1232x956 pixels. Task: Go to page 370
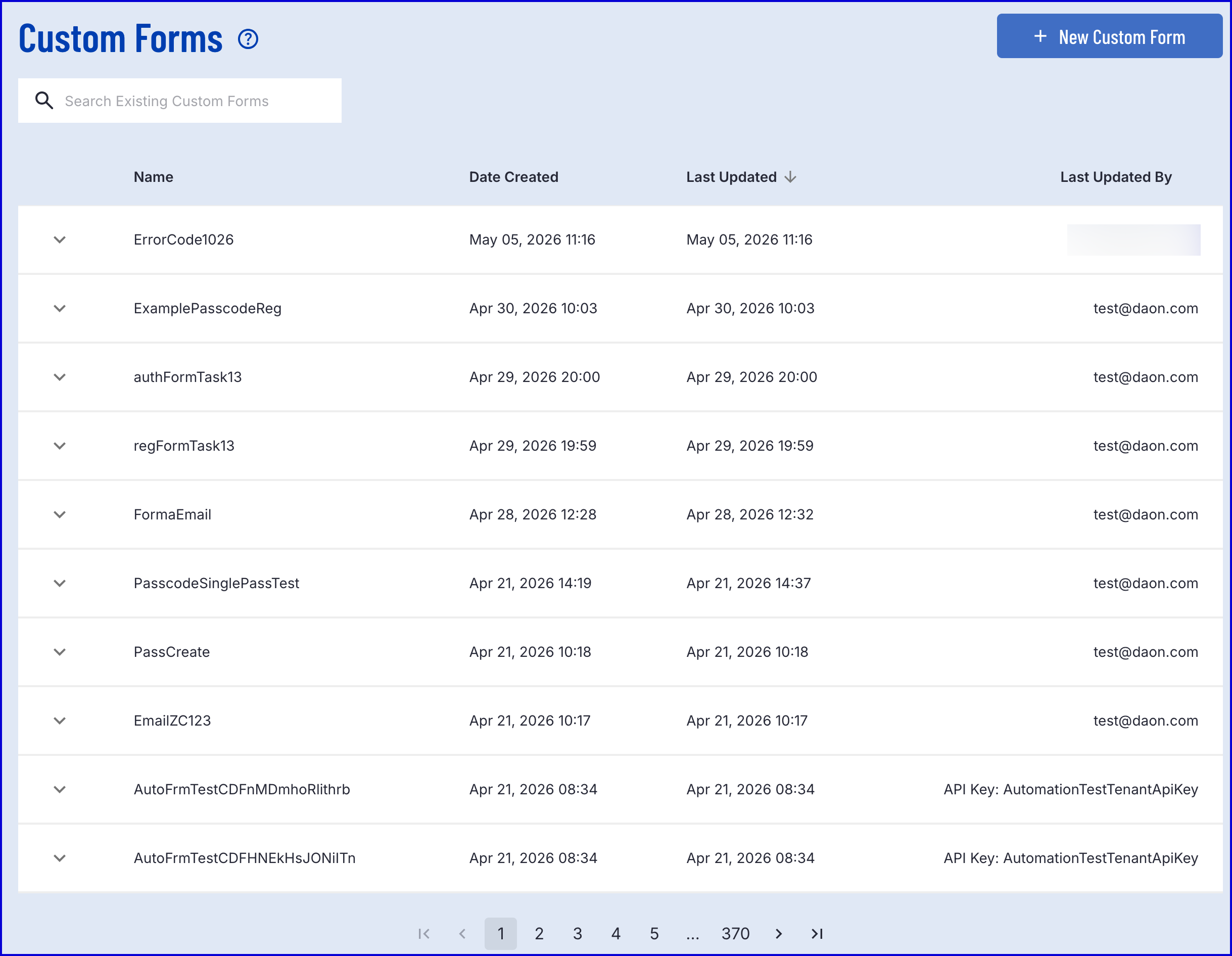tap(736, 934)
